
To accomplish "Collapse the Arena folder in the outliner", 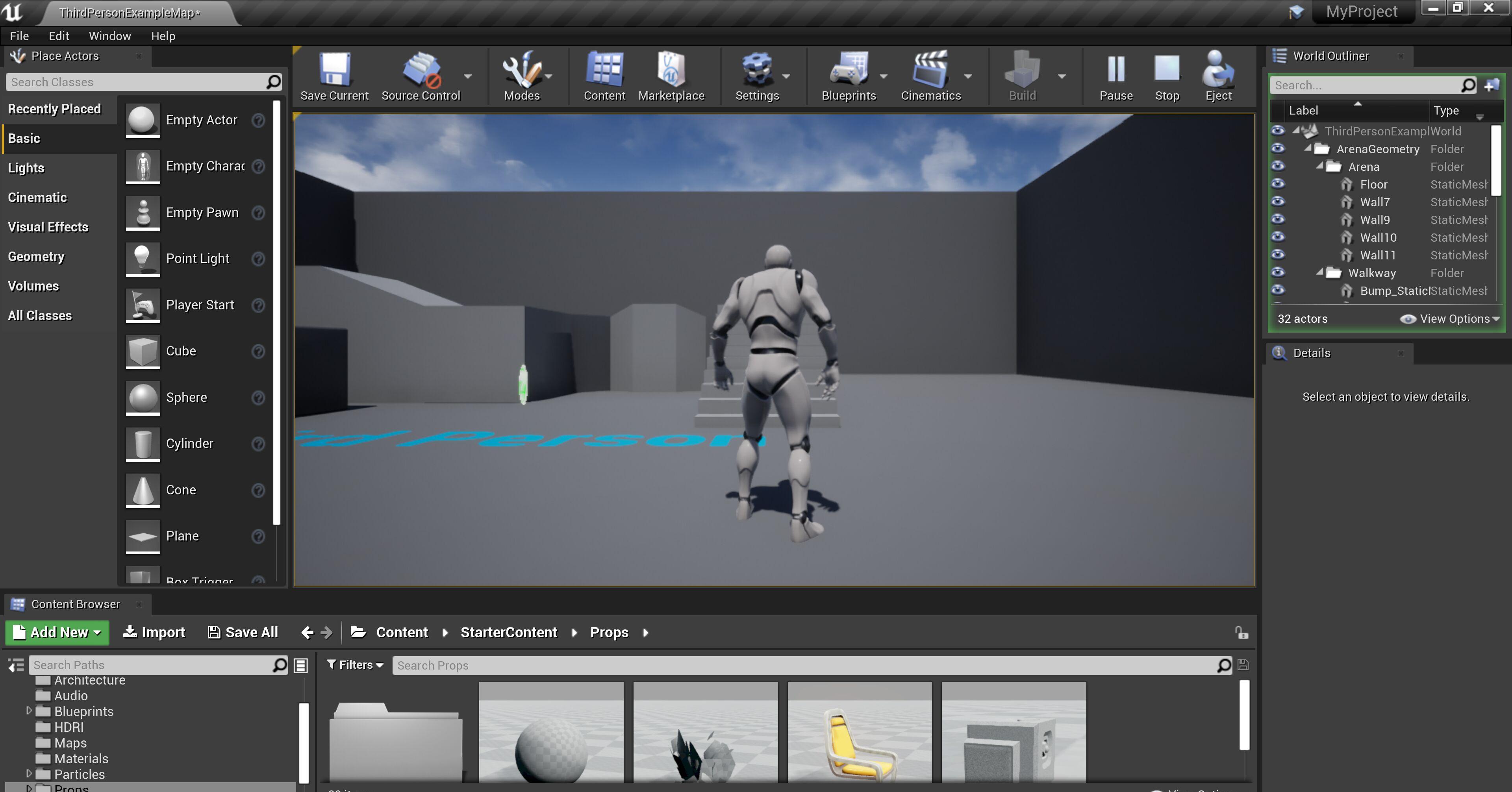I will pos(1319,166).
